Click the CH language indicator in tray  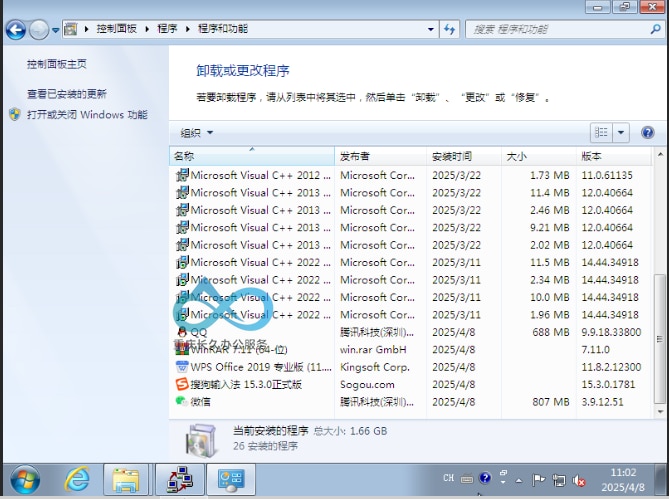[448, 479]
